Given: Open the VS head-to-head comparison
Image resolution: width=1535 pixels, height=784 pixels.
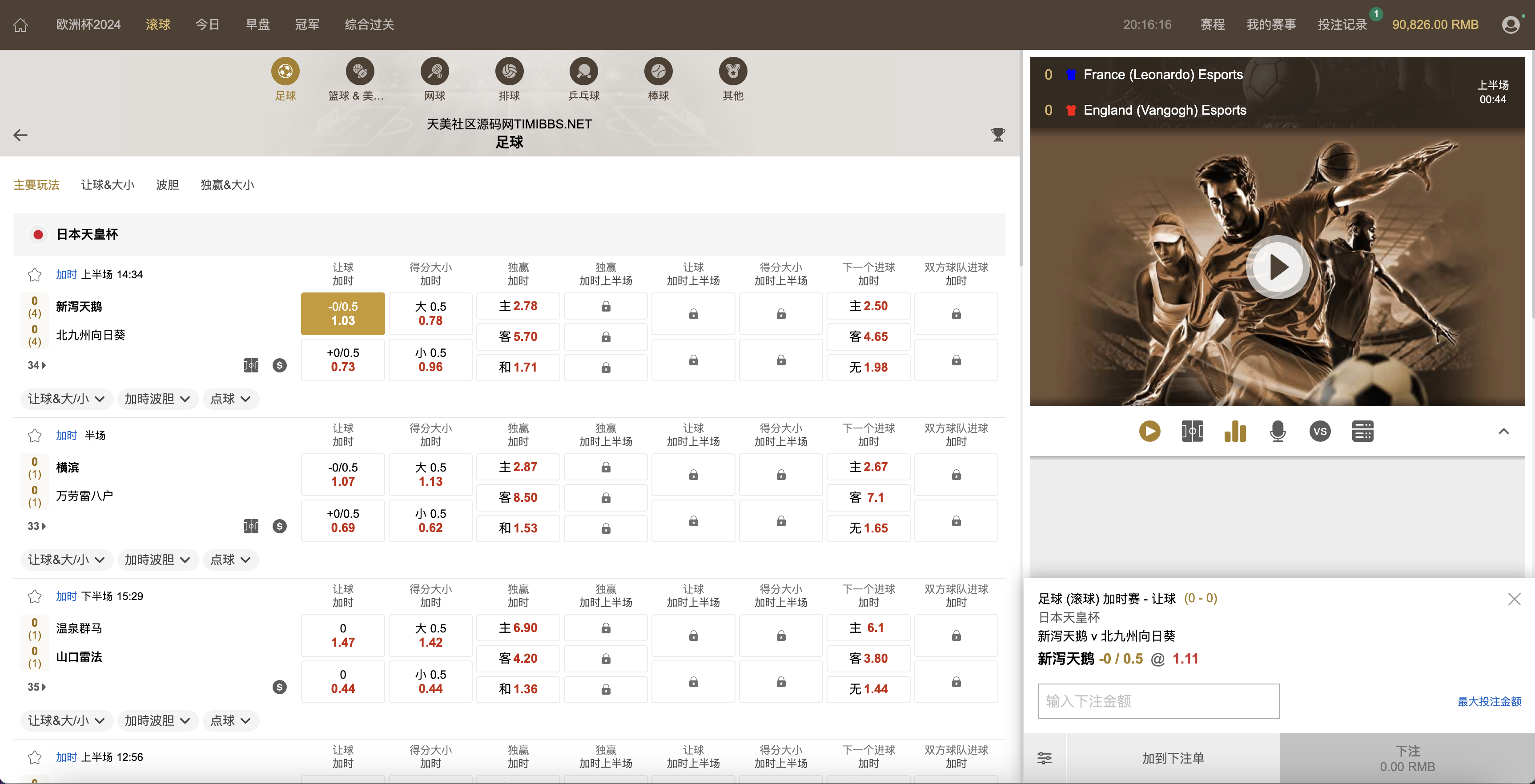Looking at the screenshot, I should click(1320, 431).
